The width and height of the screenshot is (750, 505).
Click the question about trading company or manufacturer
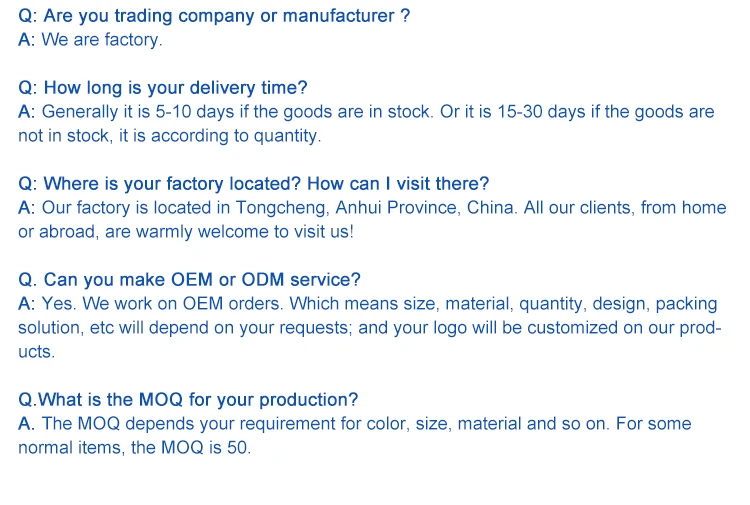click(214, 16)
